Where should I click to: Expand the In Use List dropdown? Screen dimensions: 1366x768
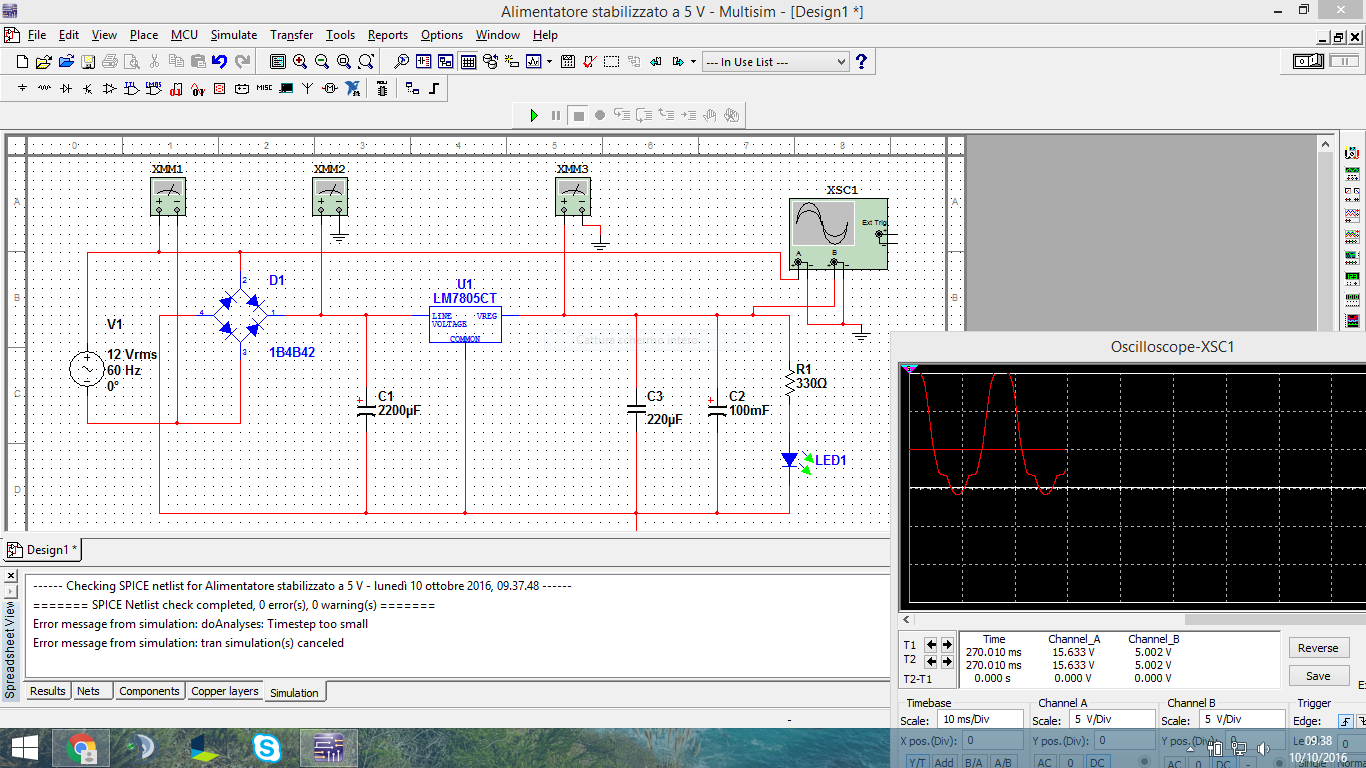click(x=840, y=62)
